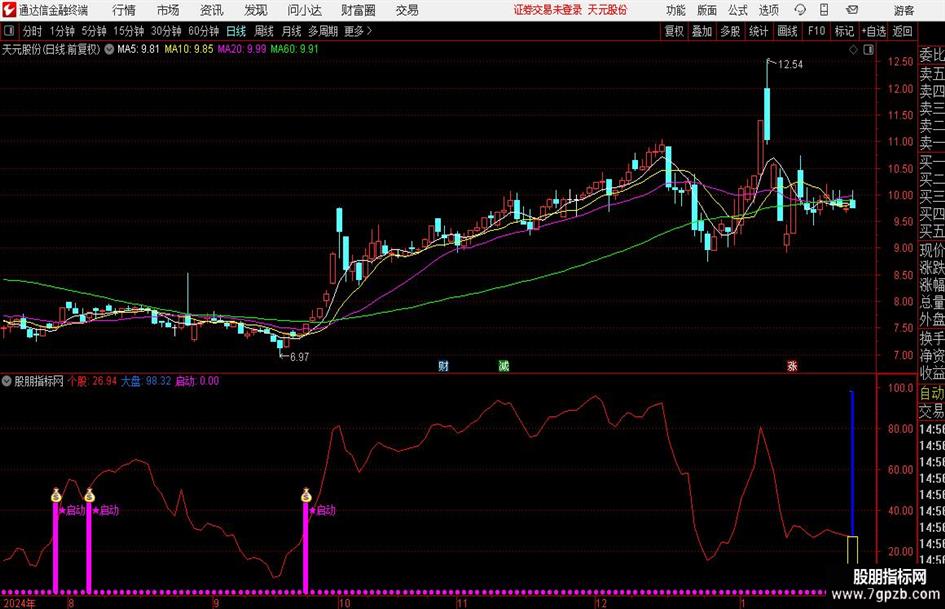Open the 交易 menu
This screenshot has width=945, height=609.
pyautogui.click(x=407, y=10)
